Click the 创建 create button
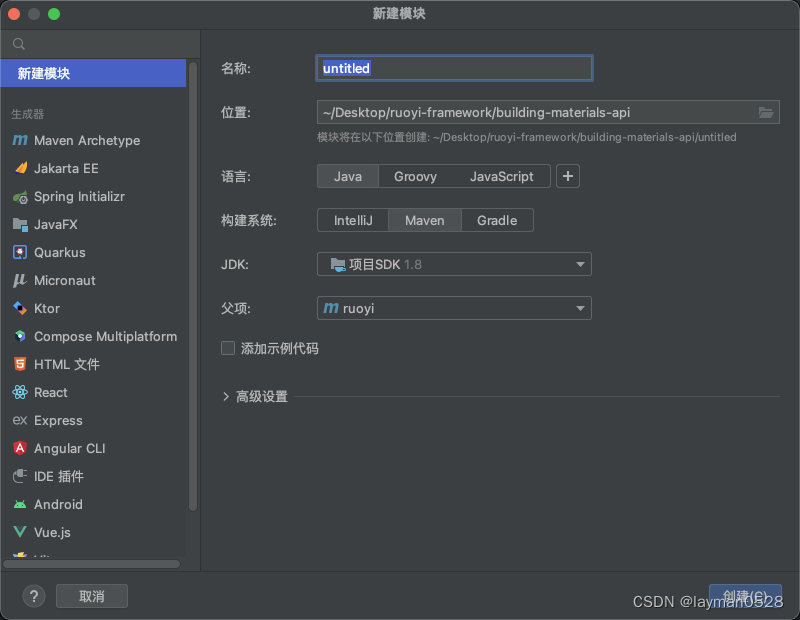The height and width of the screenshot is (620, 800). click(x=745, y=596)
